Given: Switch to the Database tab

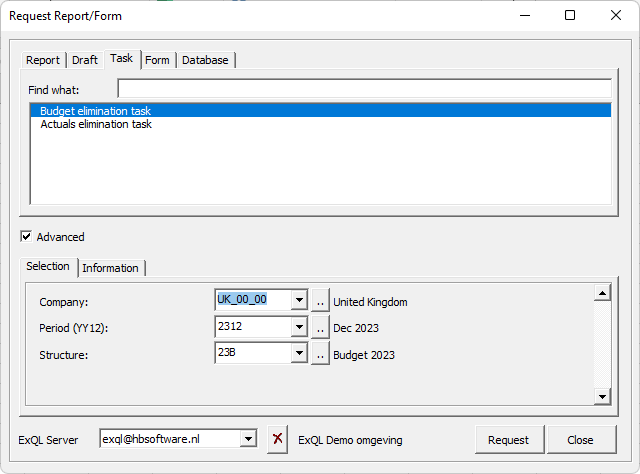Looking at the screenshot, I should [205, 60].
